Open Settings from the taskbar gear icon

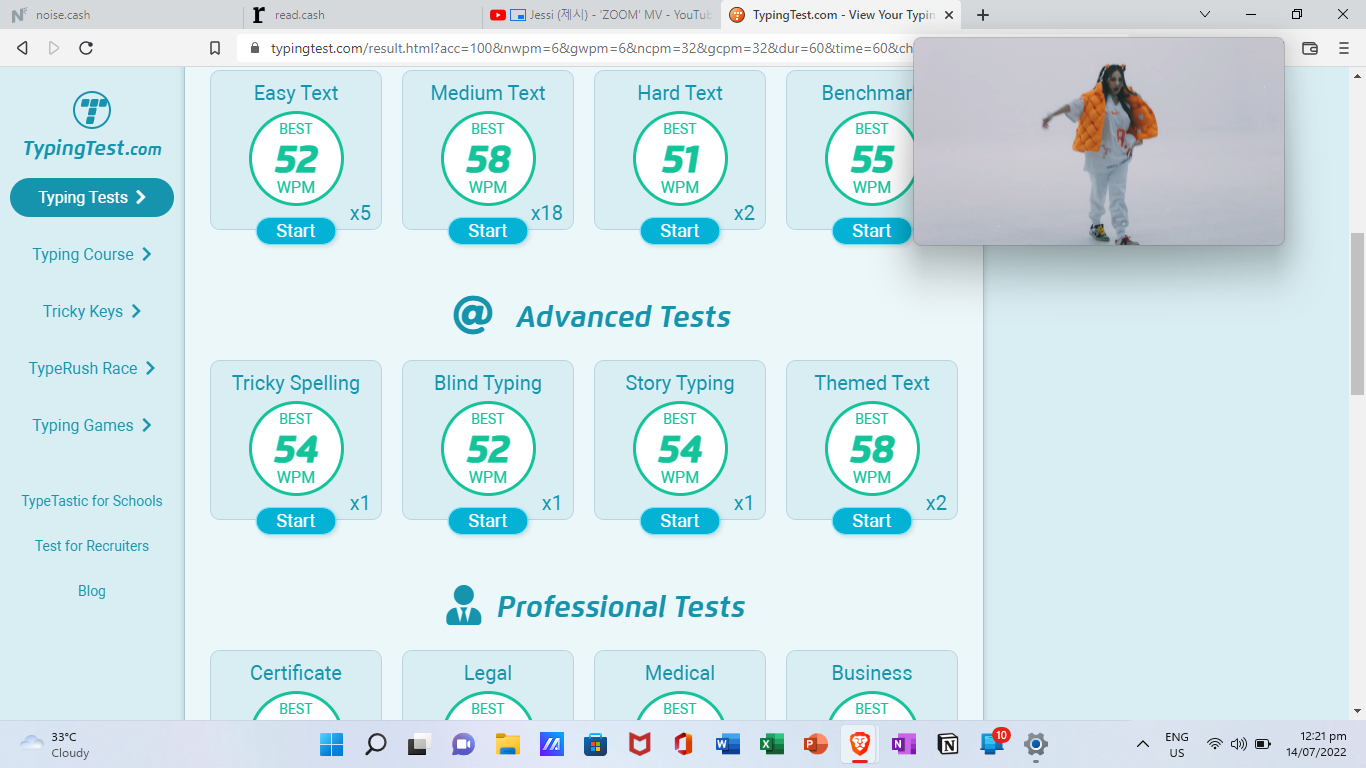tap(1036, 744)
